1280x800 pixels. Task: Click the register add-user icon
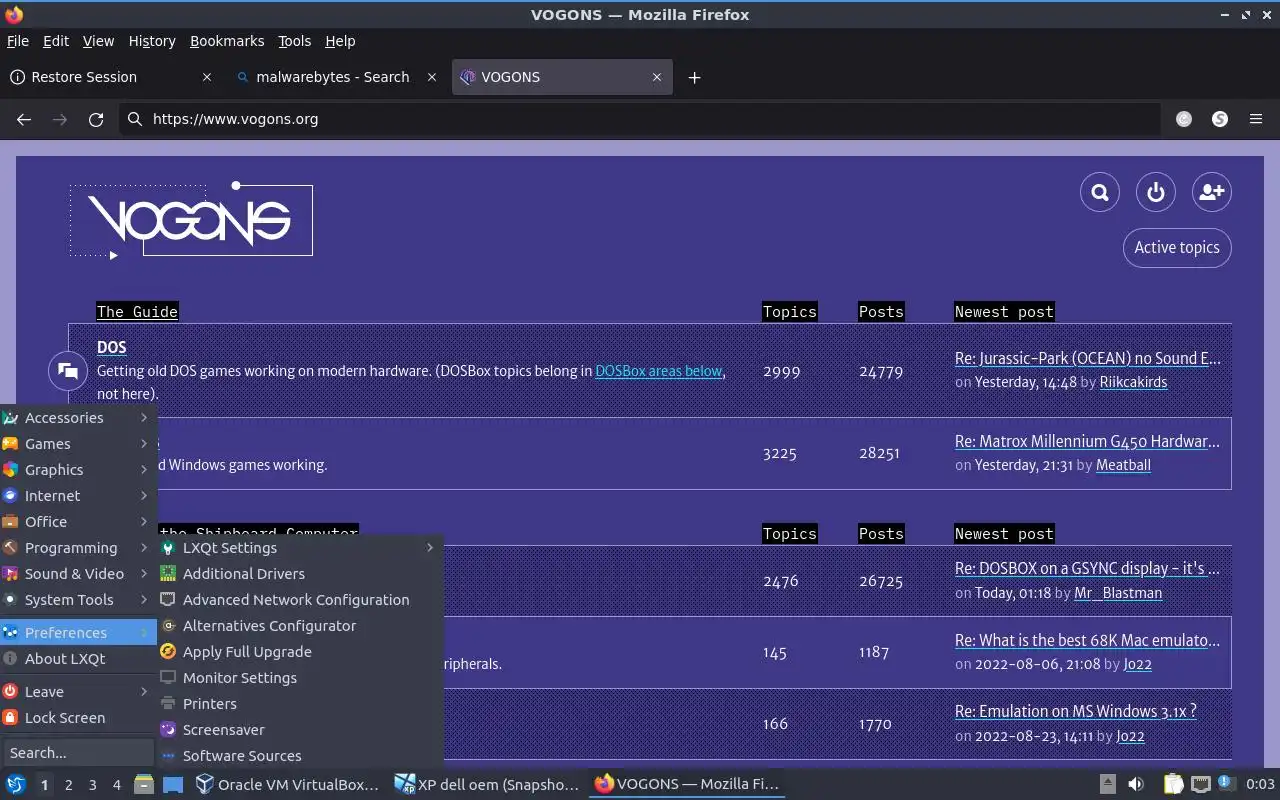(x=1212, y=192)
